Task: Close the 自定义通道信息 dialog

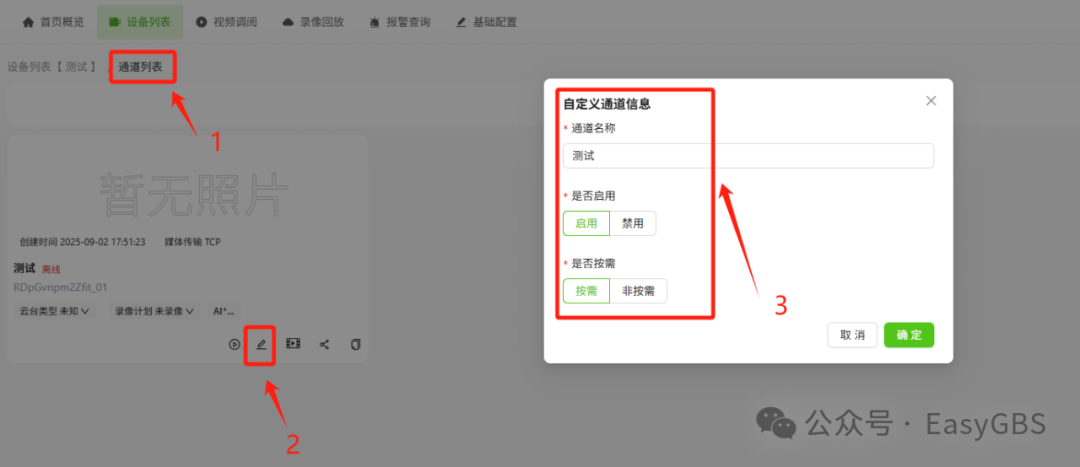Action: point(931,101)
